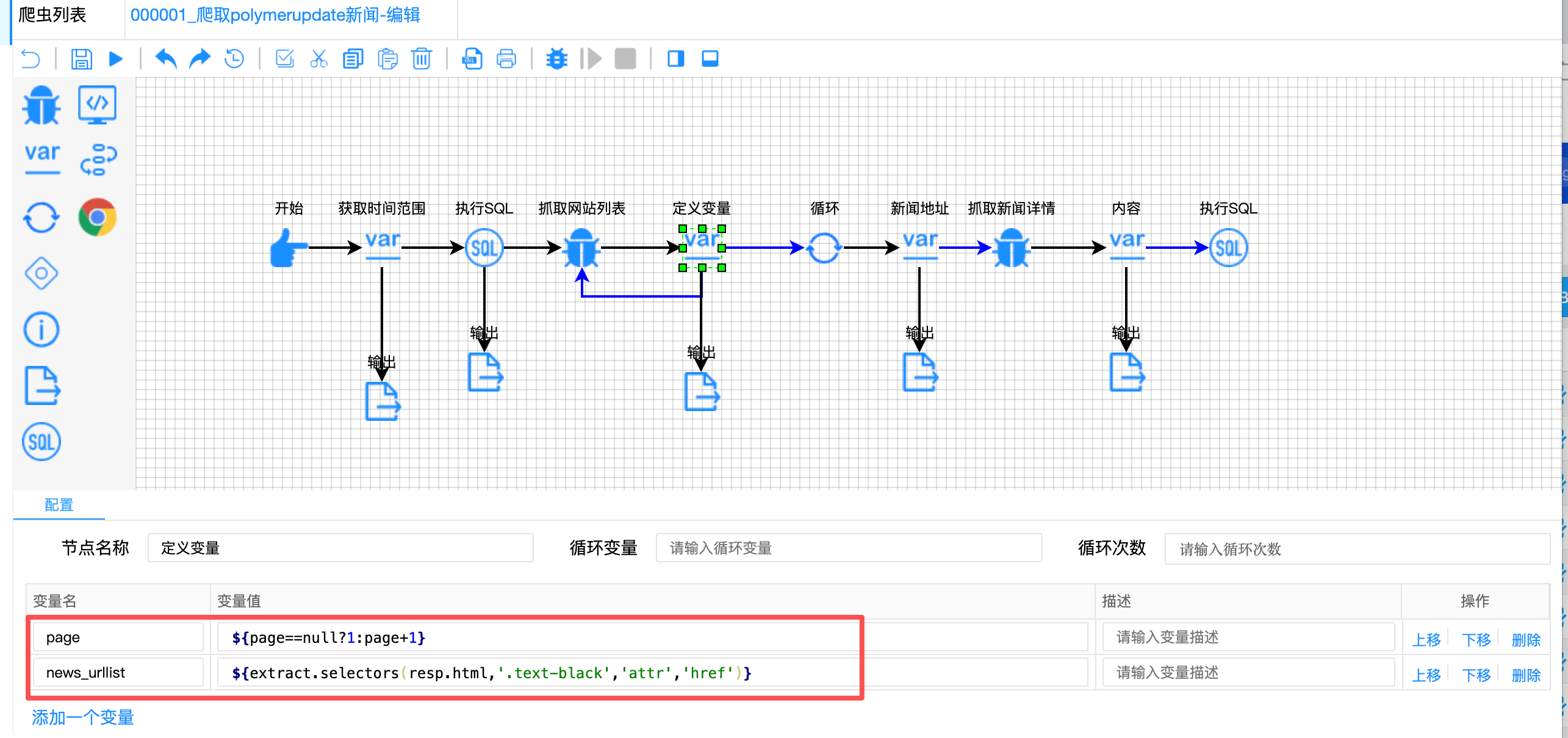
Task: Toggle right-side panel layout icon
Action: [x=675, y=59]
